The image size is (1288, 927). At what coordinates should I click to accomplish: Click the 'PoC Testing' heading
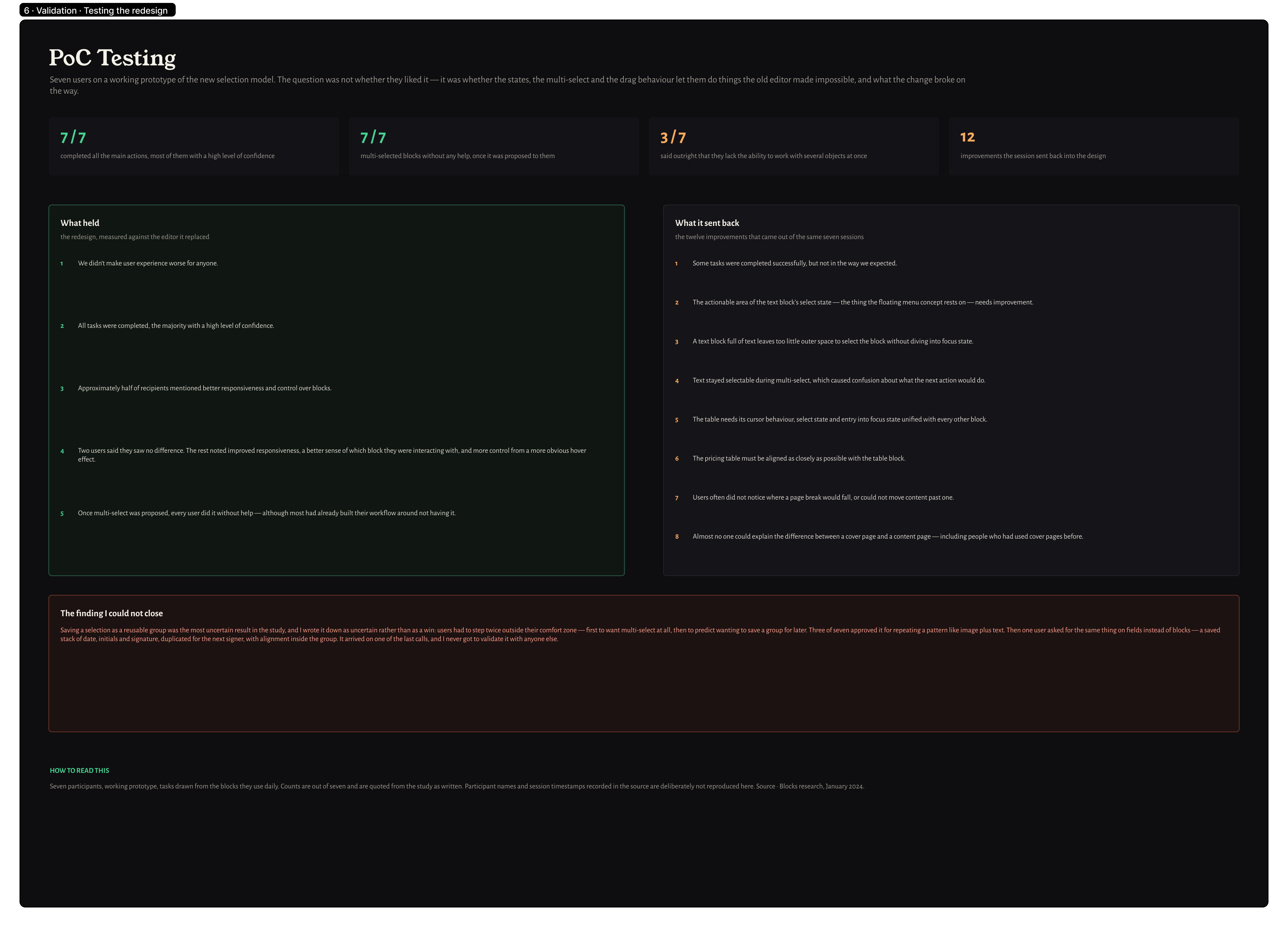112,58
